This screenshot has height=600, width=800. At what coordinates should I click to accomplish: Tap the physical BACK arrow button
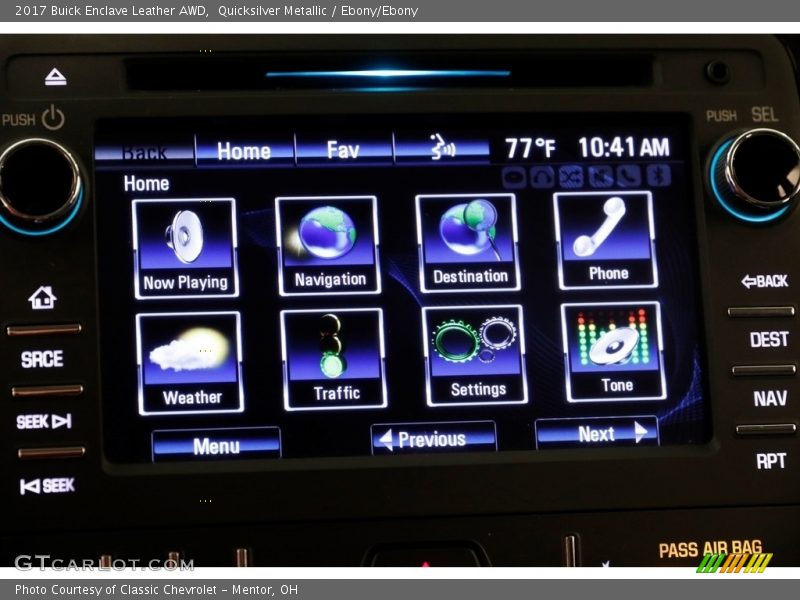(765, 281)
